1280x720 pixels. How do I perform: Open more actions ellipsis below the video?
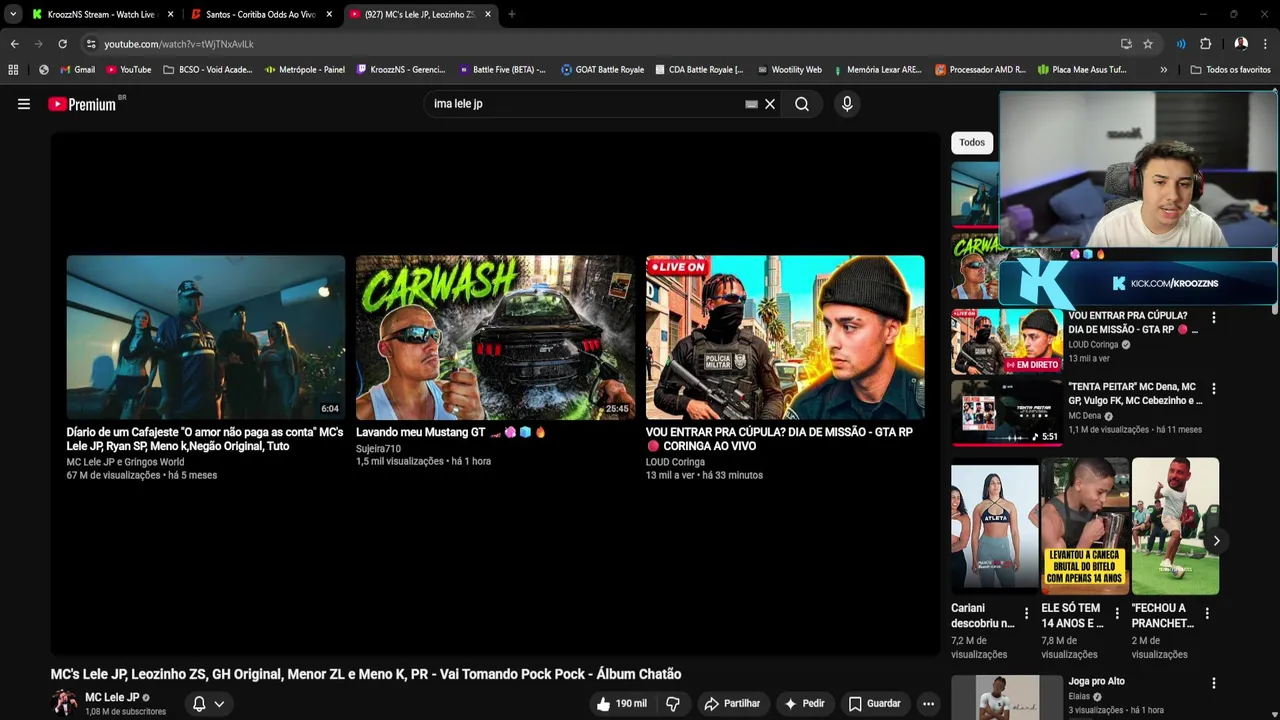coord(928,704)
